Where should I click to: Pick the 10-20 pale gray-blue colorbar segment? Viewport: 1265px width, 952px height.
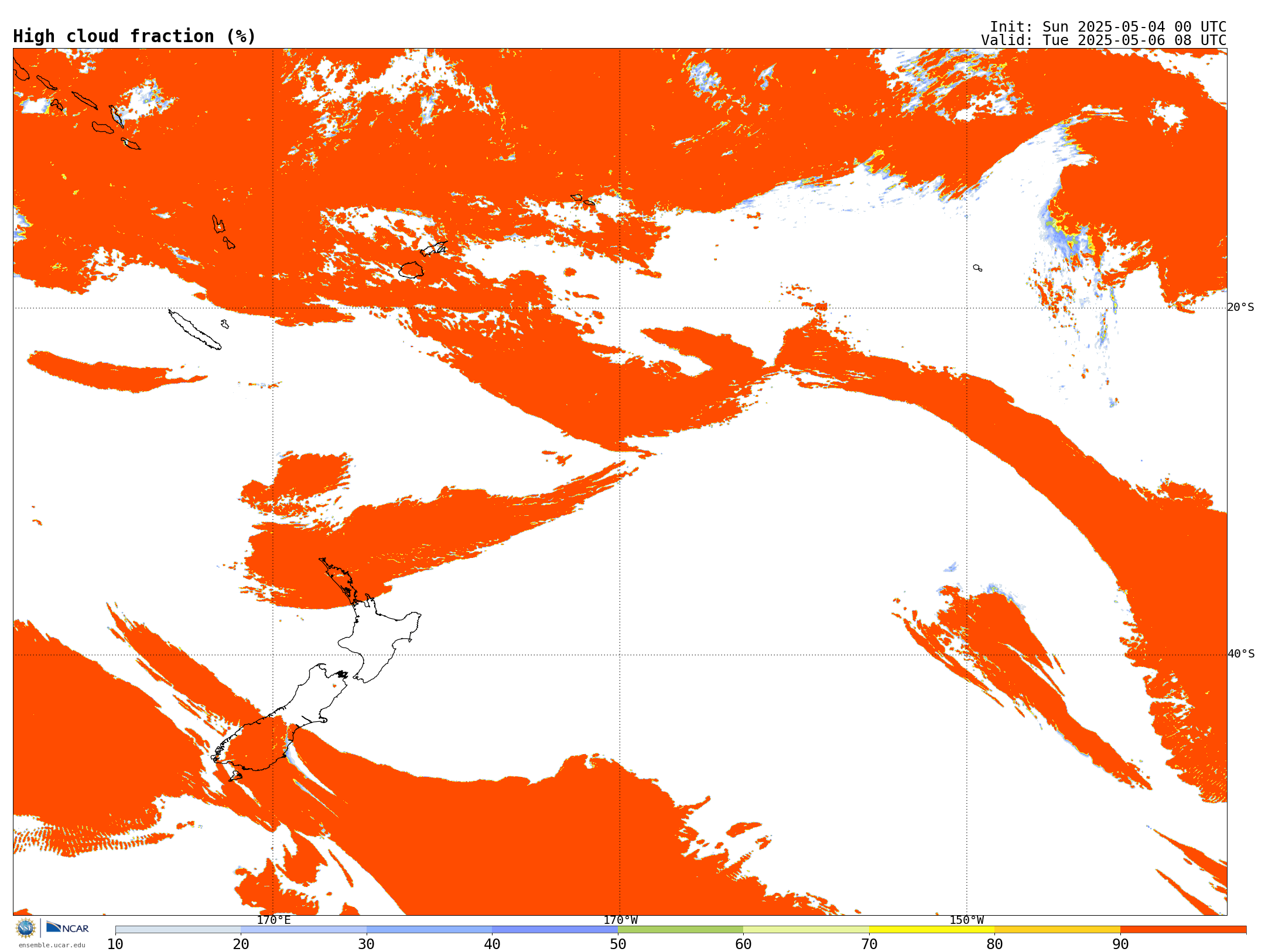(178, 929)
